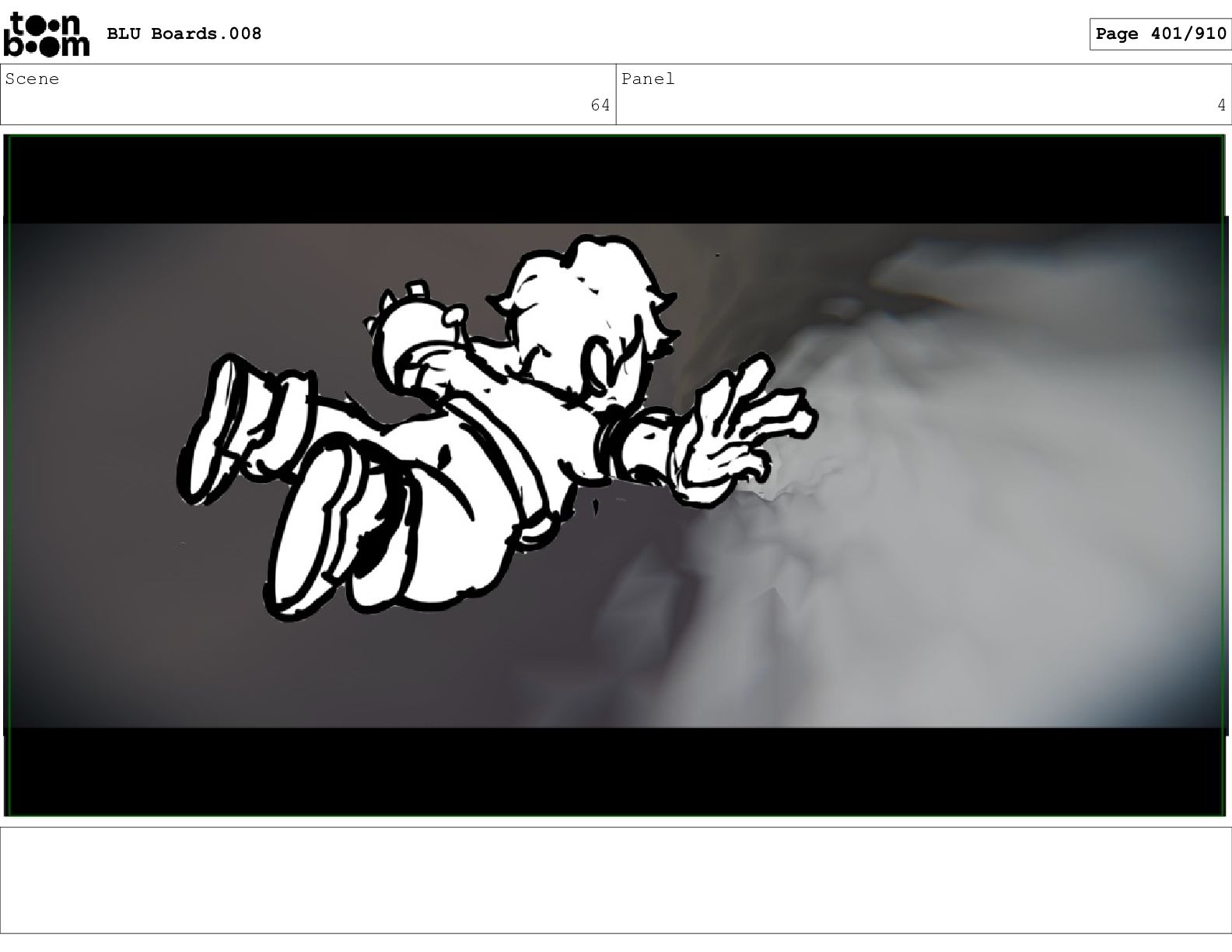Click the 'Panel' label
The height and width of the screenshot is (952, 1232).
pyautogui.click(x=648, y=79)
